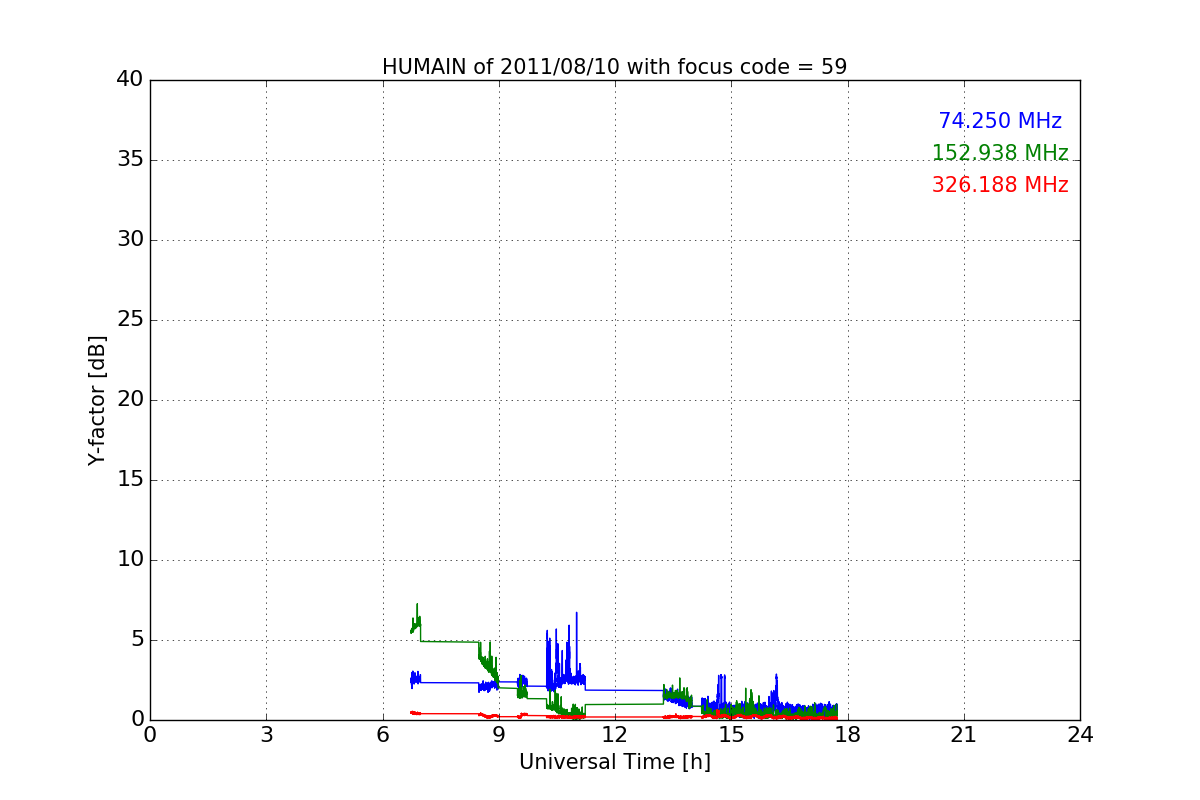
Task: Click the y-axis tick label '25'
Action: (130, 320)
